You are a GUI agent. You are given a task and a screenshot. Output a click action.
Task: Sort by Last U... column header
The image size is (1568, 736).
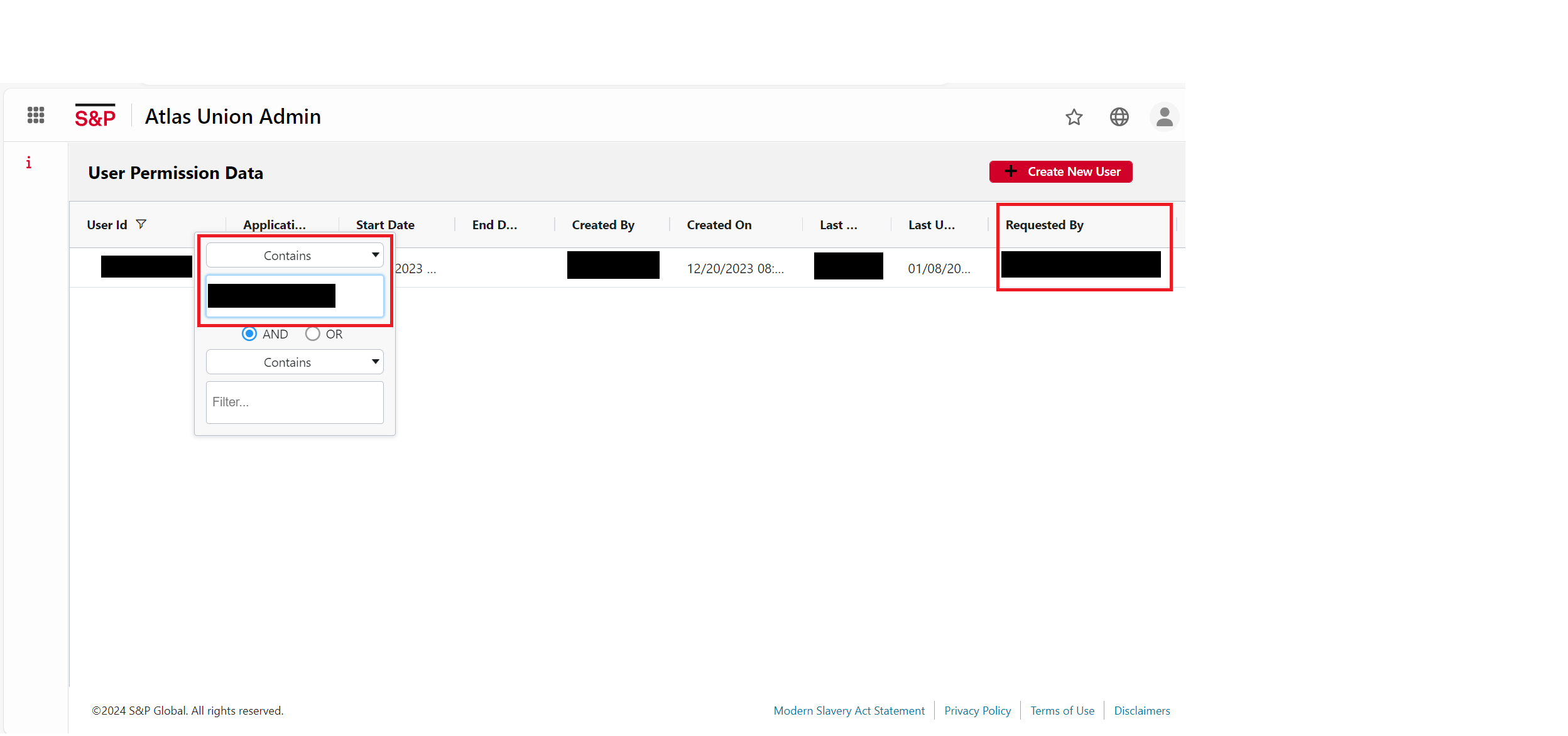(x=931, y=225)
